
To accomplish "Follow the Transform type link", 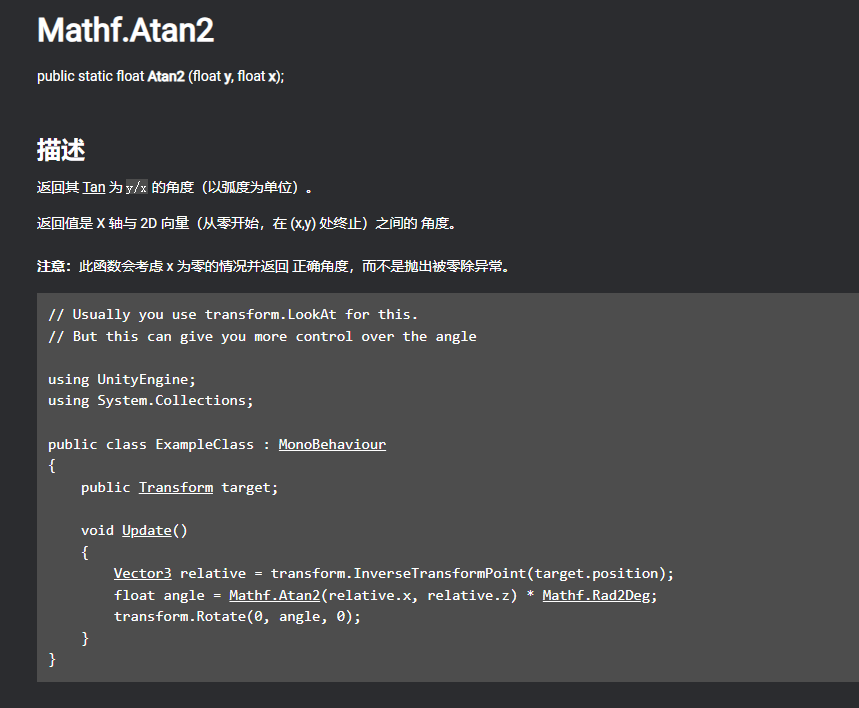I will (x=176, y=487).
